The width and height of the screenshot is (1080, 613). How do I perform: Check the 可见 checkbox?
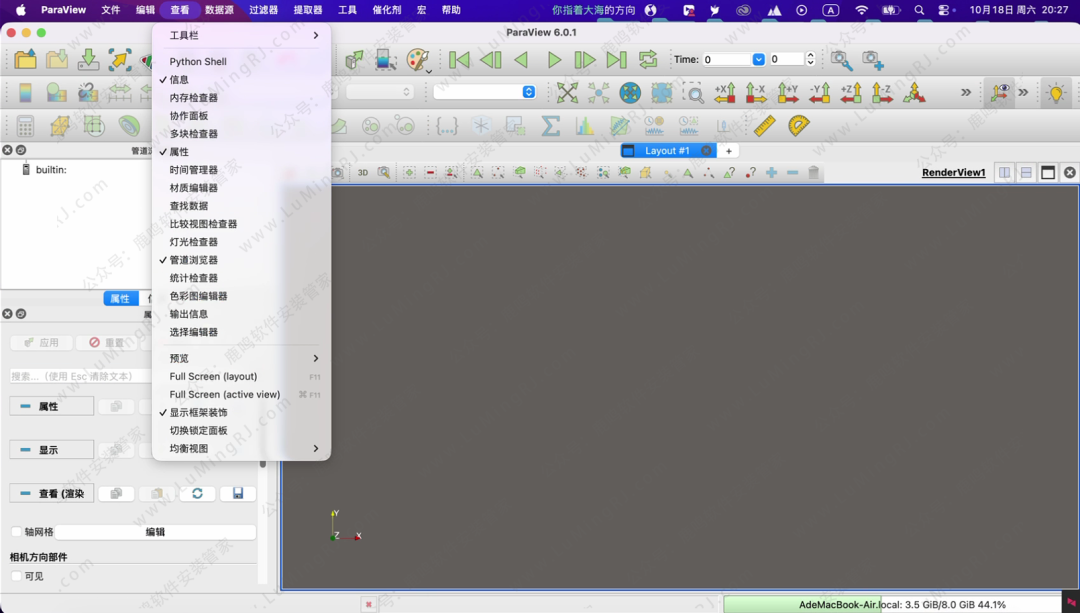point(16,576)
